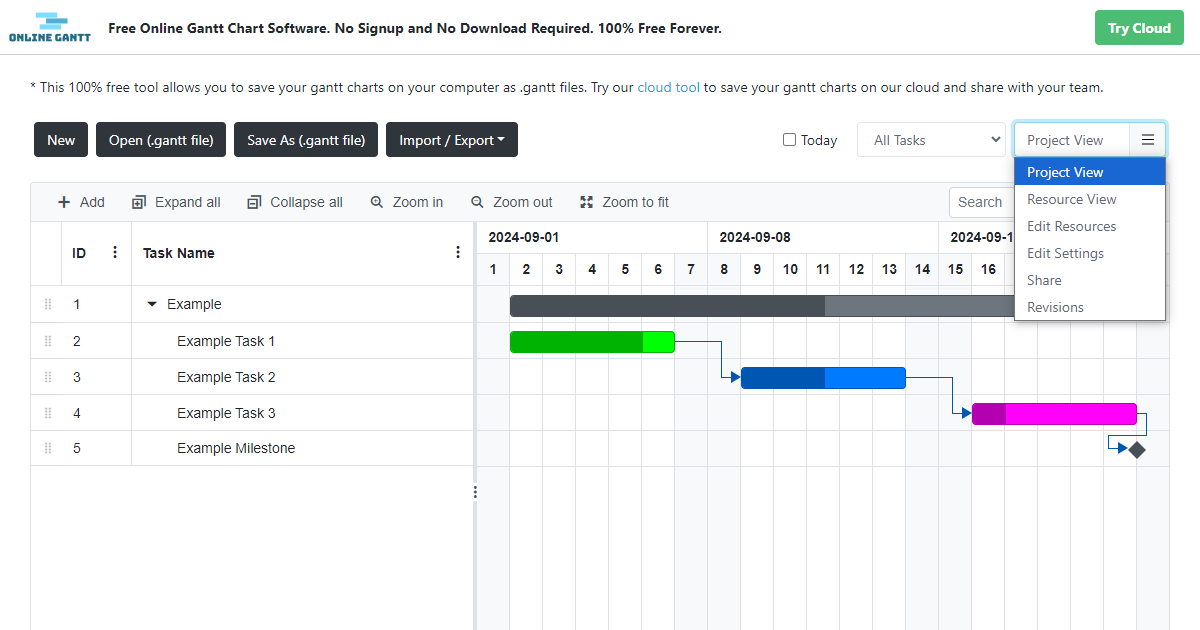The height and width of the screenshot is (630, 1200).
Task: Click the 2024-09-08 week header
Action: click(x=823, y=237)
